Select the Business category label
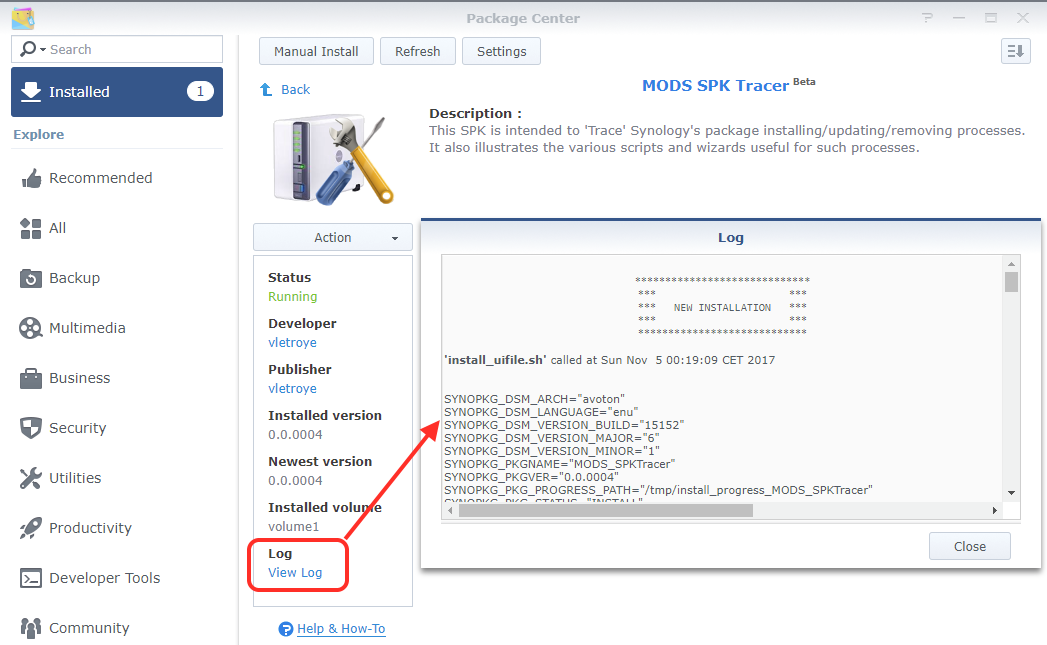 point(79,379)
